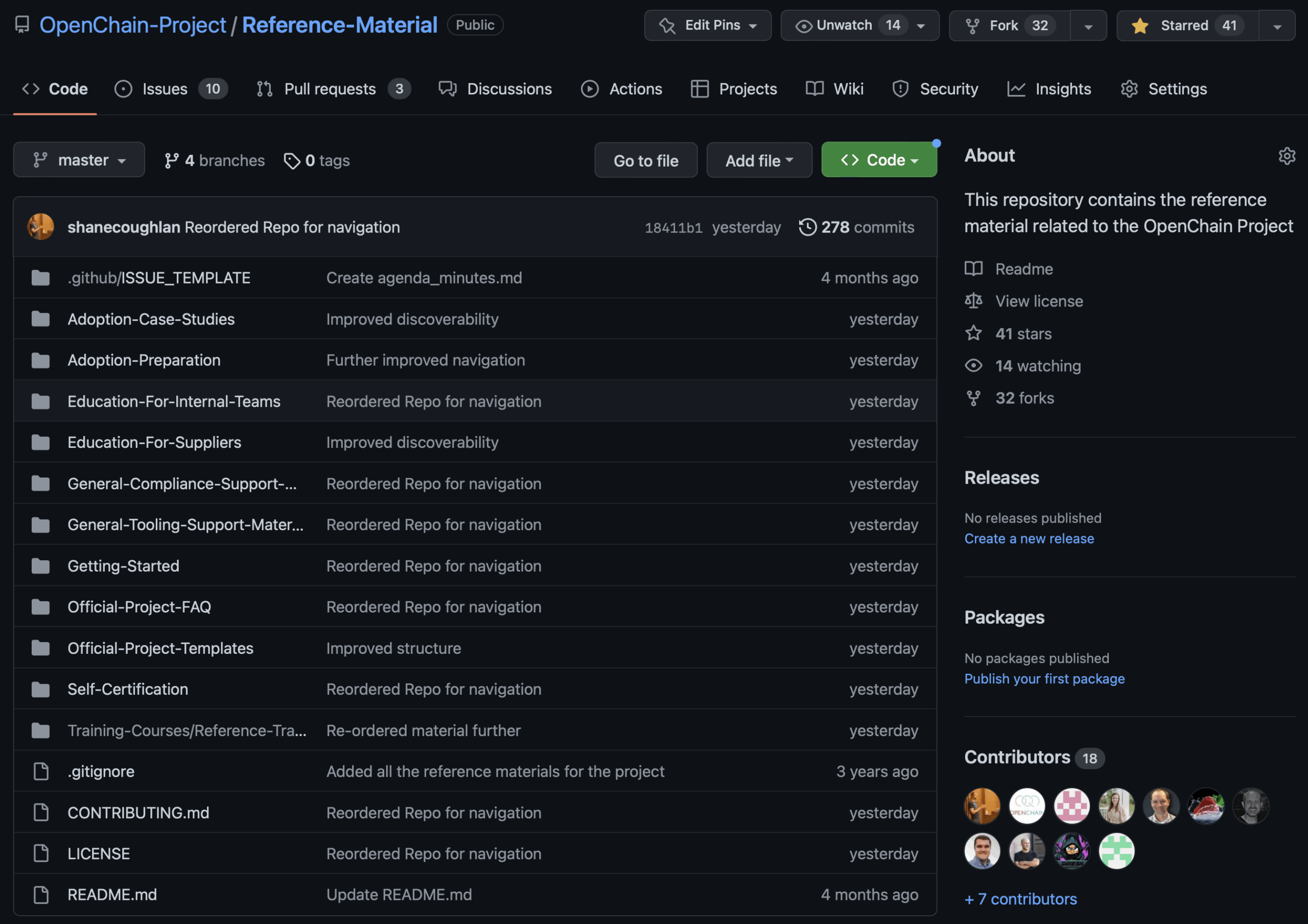Open the master branch dropdown

79,160
